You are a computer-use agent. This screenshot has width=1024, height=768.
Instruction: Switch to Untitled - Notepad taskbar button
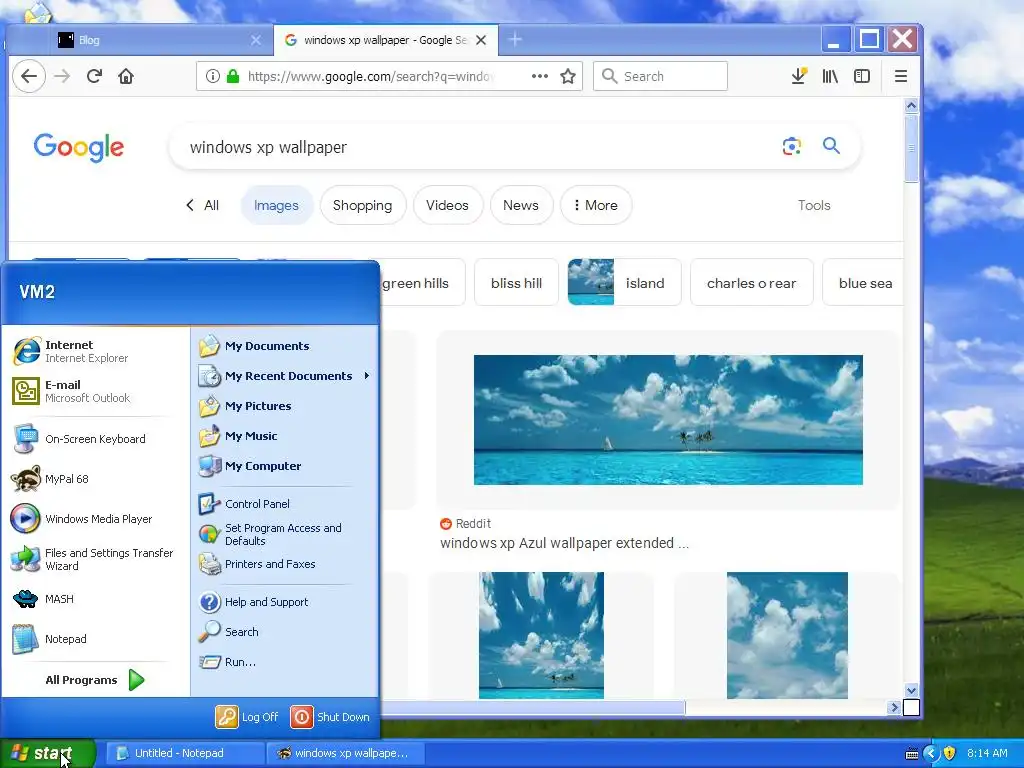pyautogui.click(x=184, y=753)
